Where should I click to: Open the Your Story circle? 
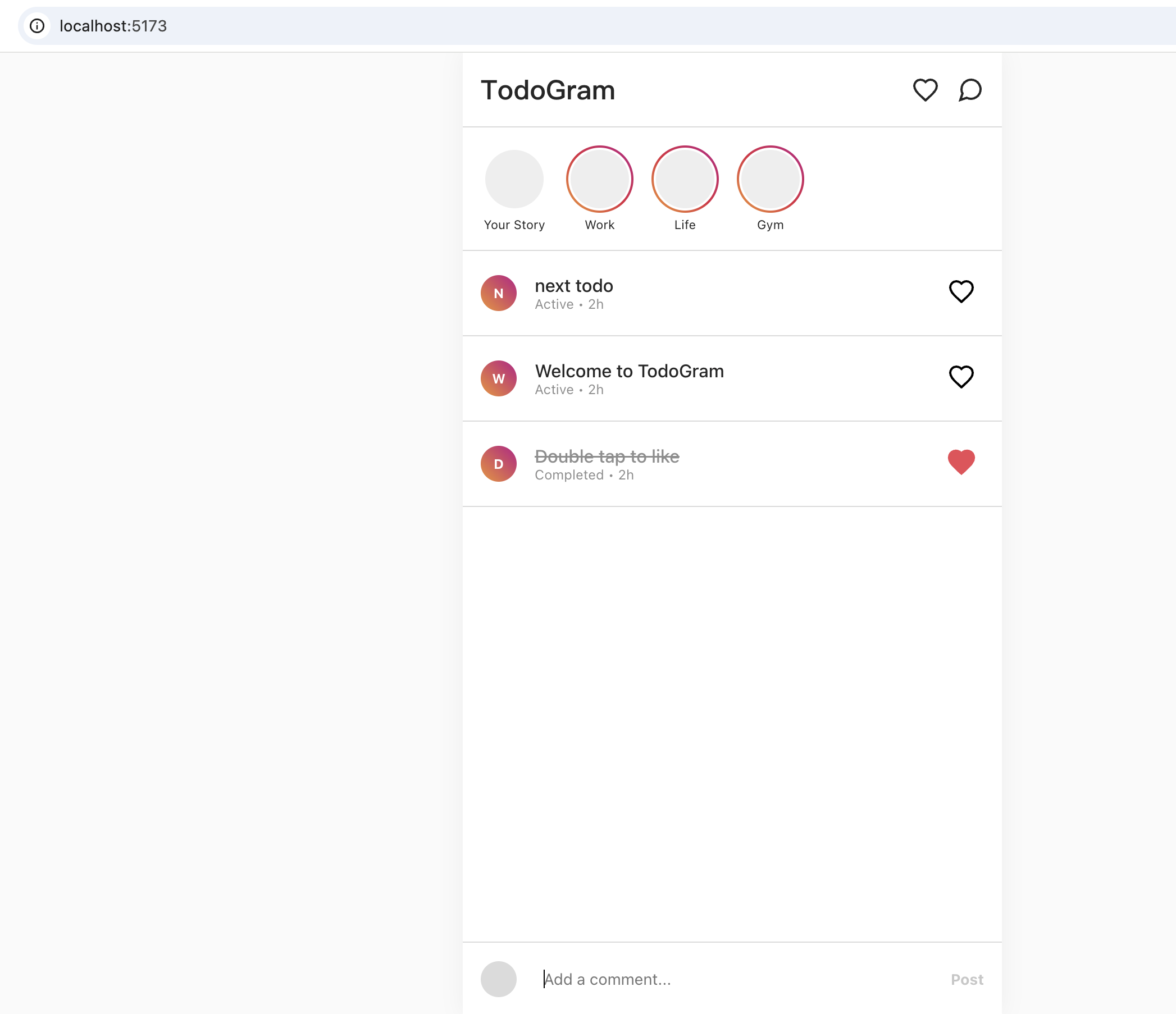[514, 179]
